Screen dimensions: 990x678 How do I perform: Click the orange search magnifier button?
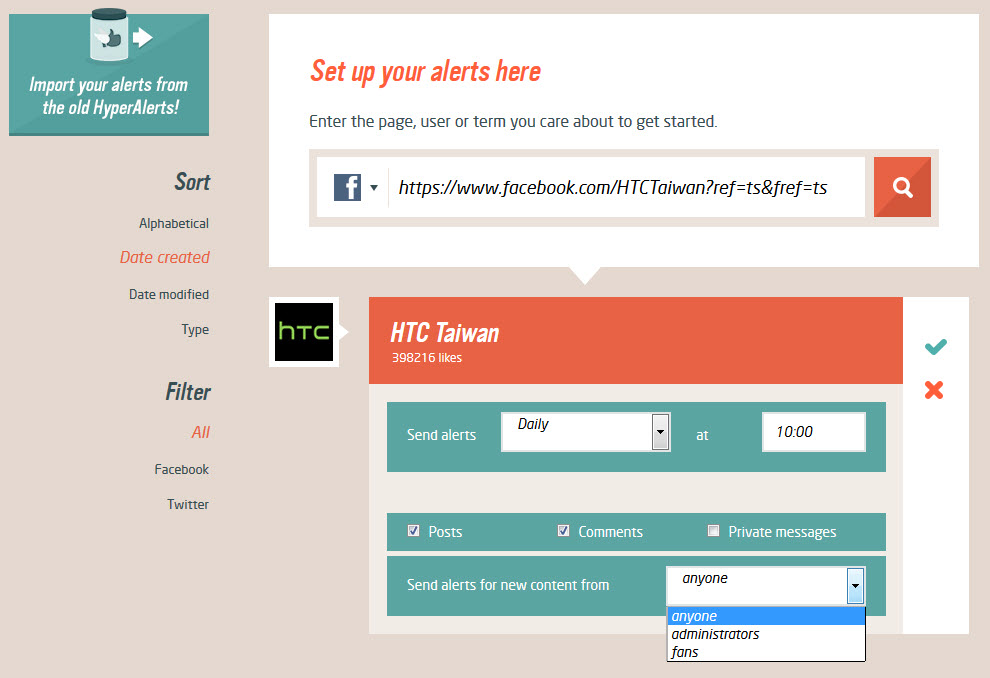(902, 187)
